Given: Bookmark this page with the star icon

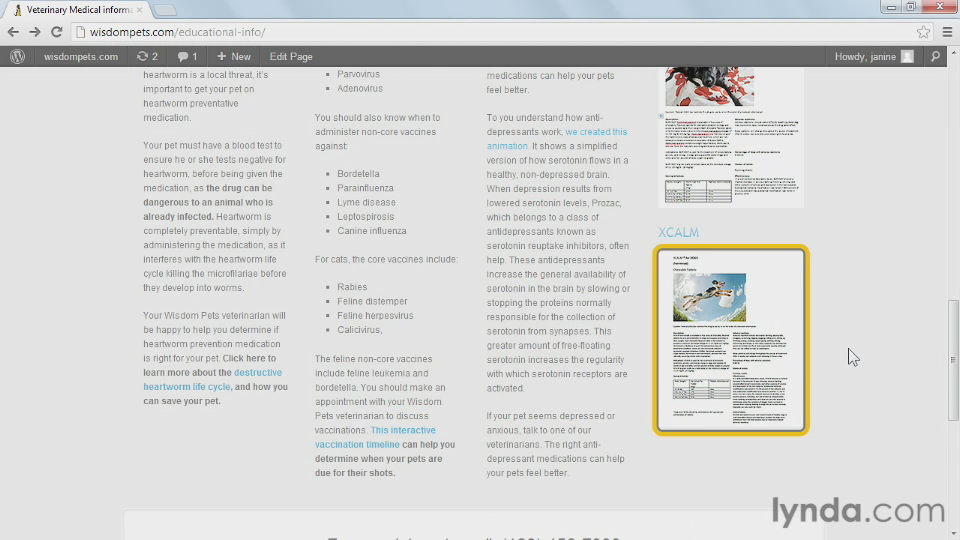Looking at the screenshot, I should [923, 32].
